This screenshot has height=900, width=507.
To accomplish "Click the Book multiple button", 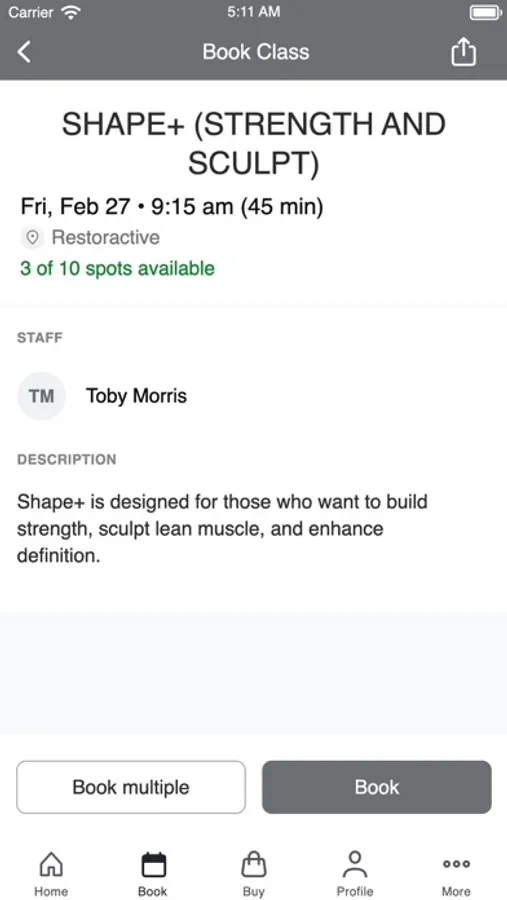I will pos(131,787).
